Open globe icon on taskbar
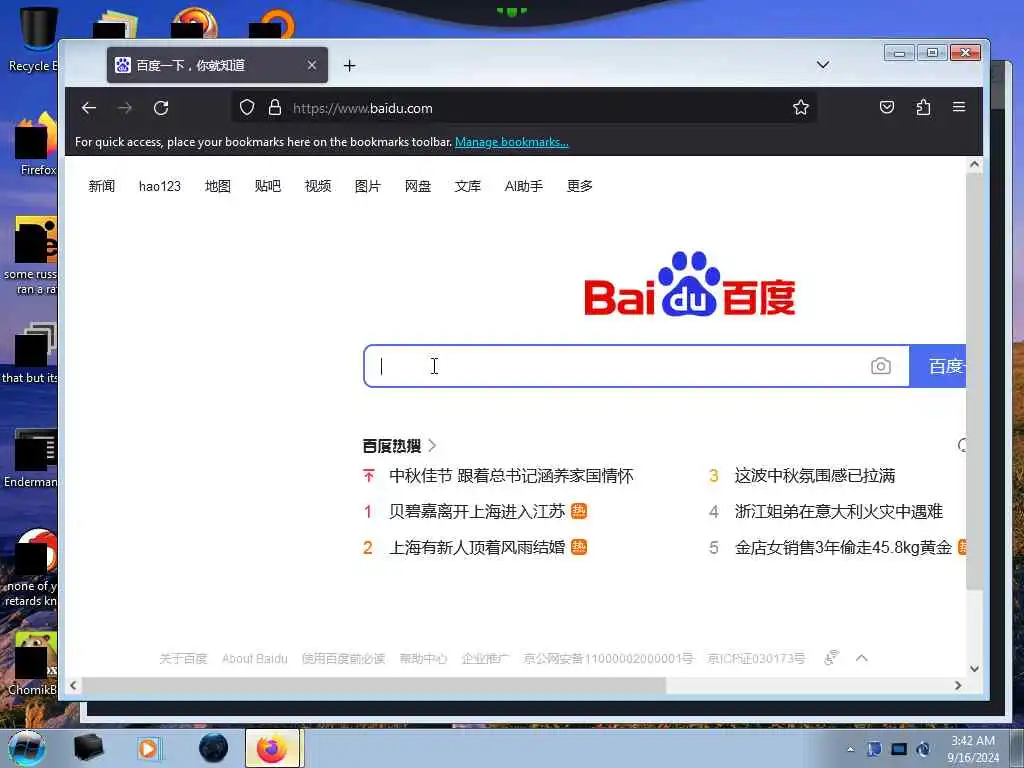The image size is (1024, 768). point(214,748)
